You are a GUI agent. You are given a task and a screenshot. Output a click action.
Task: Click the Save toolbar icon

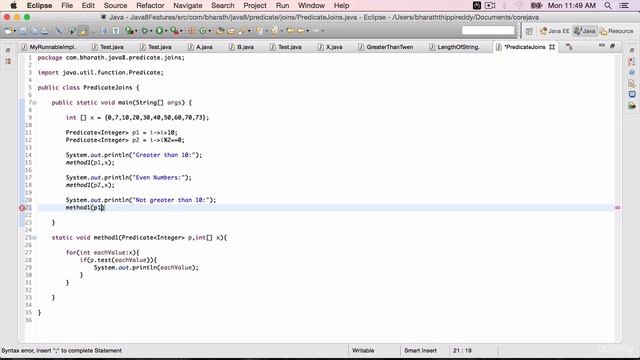(23, 31)
